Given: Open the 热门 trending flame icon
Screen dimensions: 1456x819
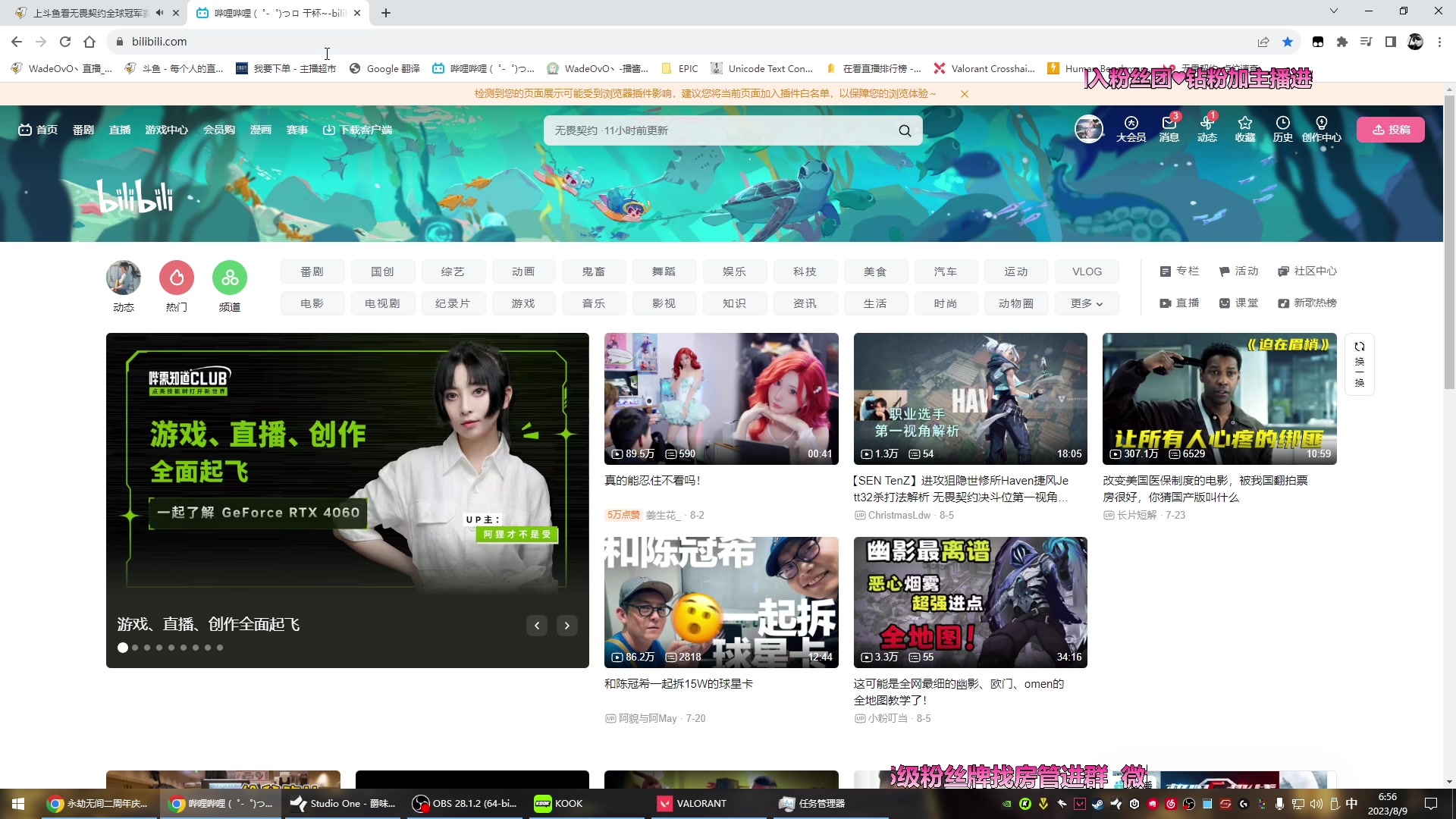Looking at the screenshot, I should point(177,278).
